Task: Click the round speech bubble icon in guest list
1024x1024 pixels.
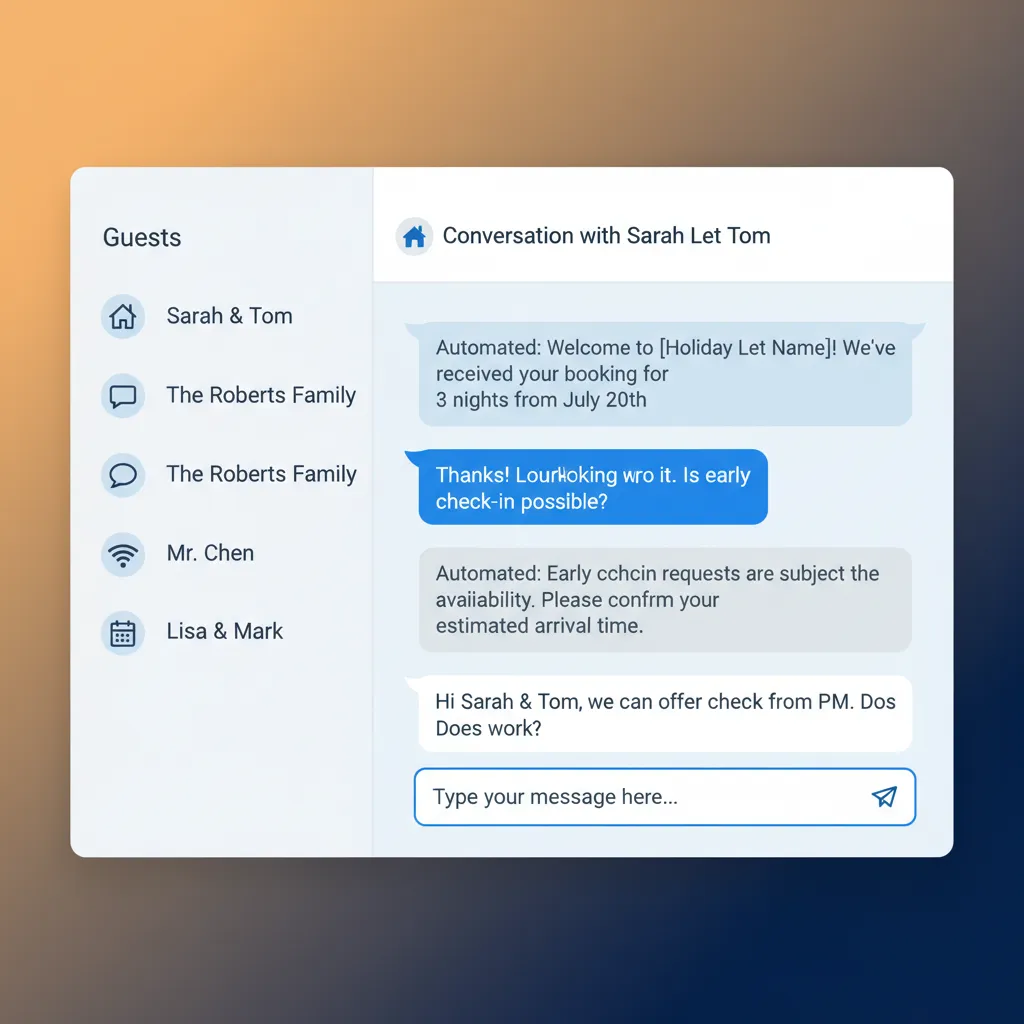Action: pos(123,474)
